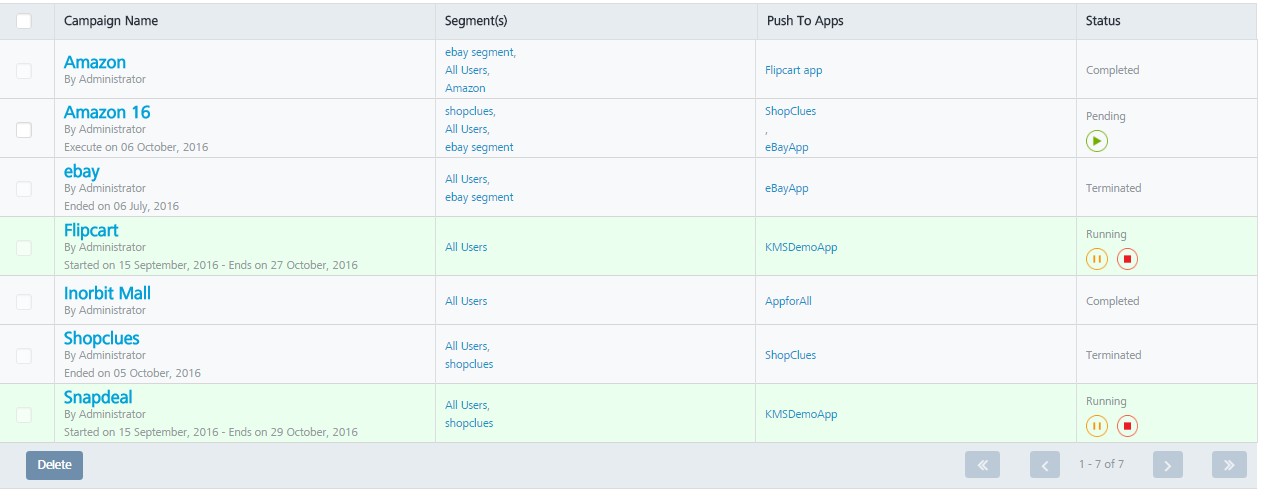Tick the select-all checkbox in the header

click(24, 21)
